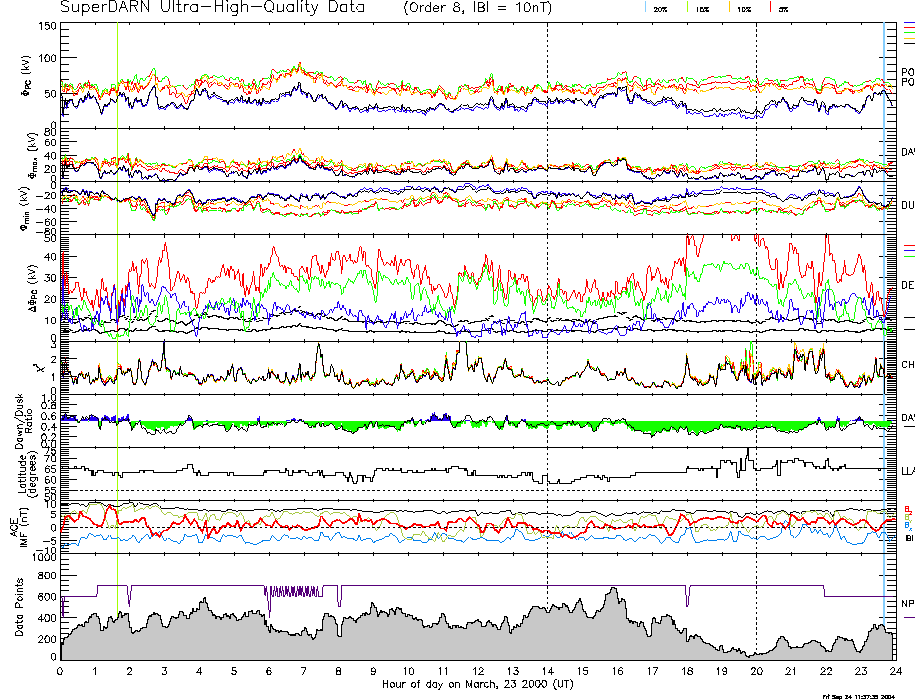This screenshot has width=915, height=700.
Task: Click the 150 tick on the top panel
Action: [x=46, y=25]
